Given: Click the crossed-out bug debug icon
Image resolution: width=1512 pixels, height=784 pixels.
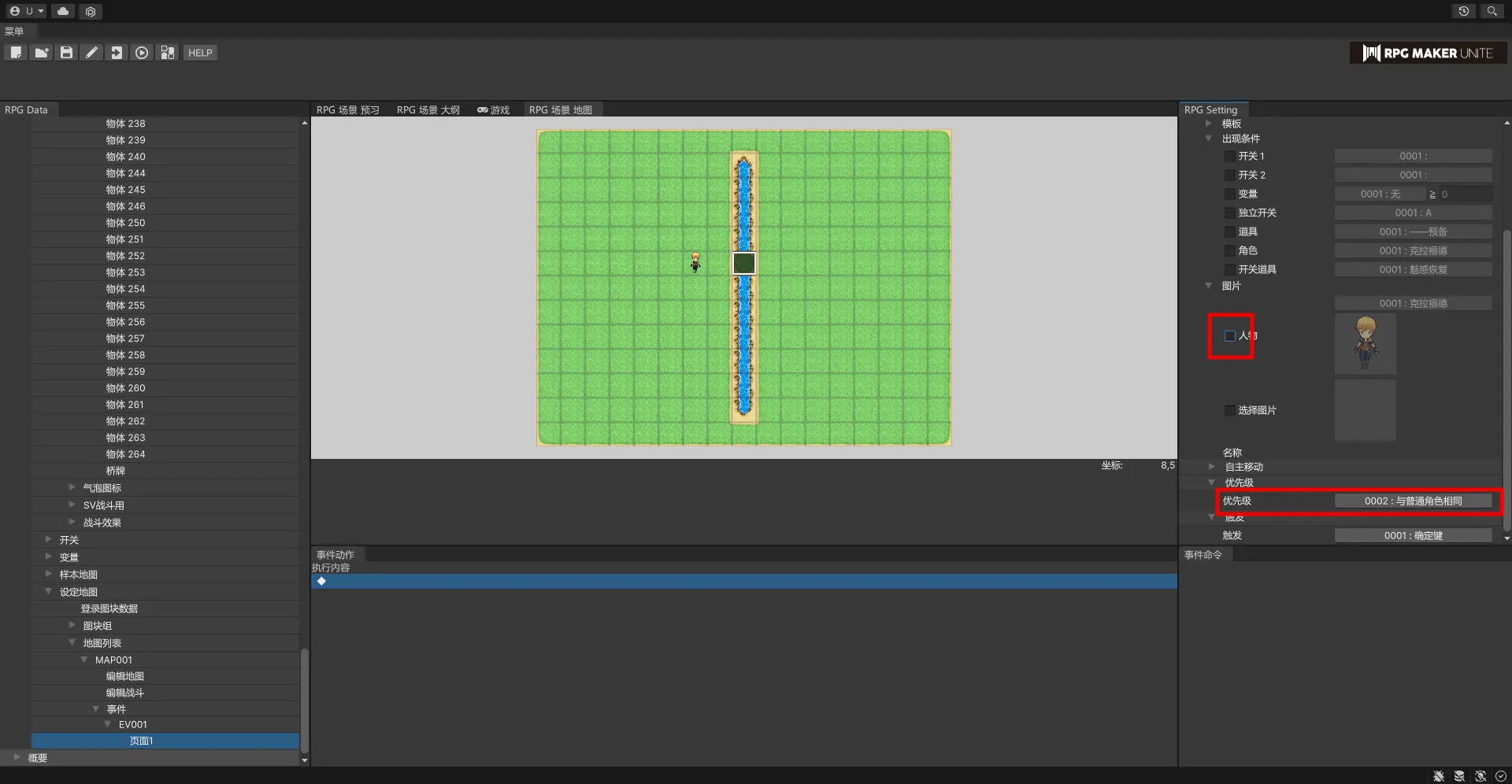Looking at the screenshot, I should pos(1439,776).
